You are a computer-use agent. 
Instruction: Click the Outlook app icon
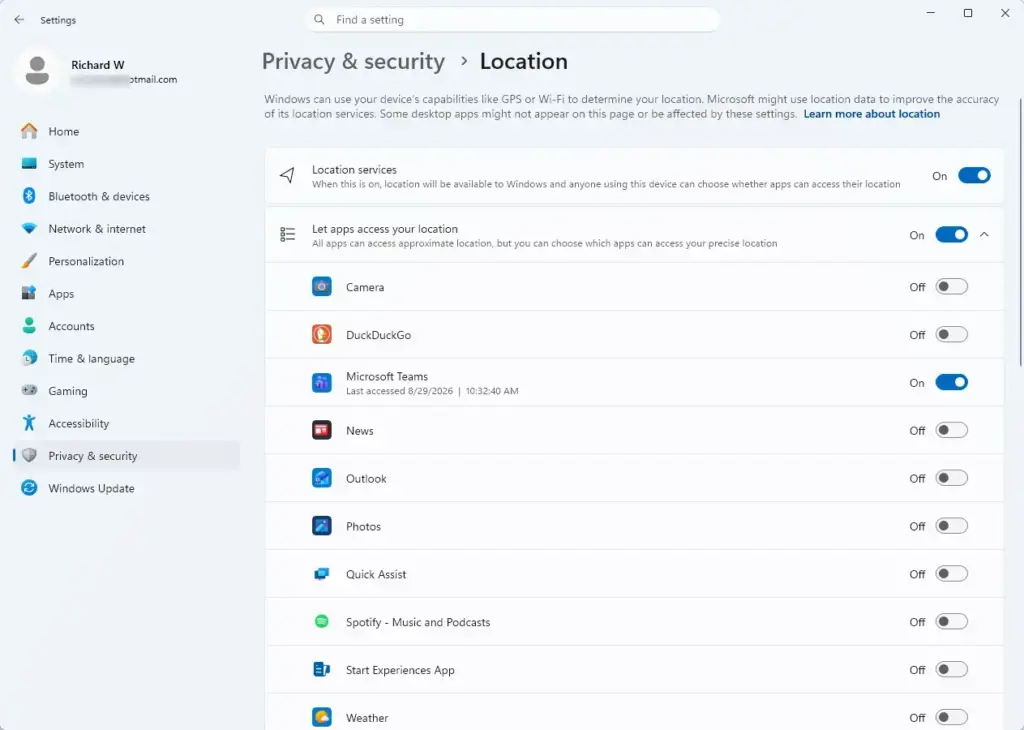pyautogui.click(x=321, y=478)
